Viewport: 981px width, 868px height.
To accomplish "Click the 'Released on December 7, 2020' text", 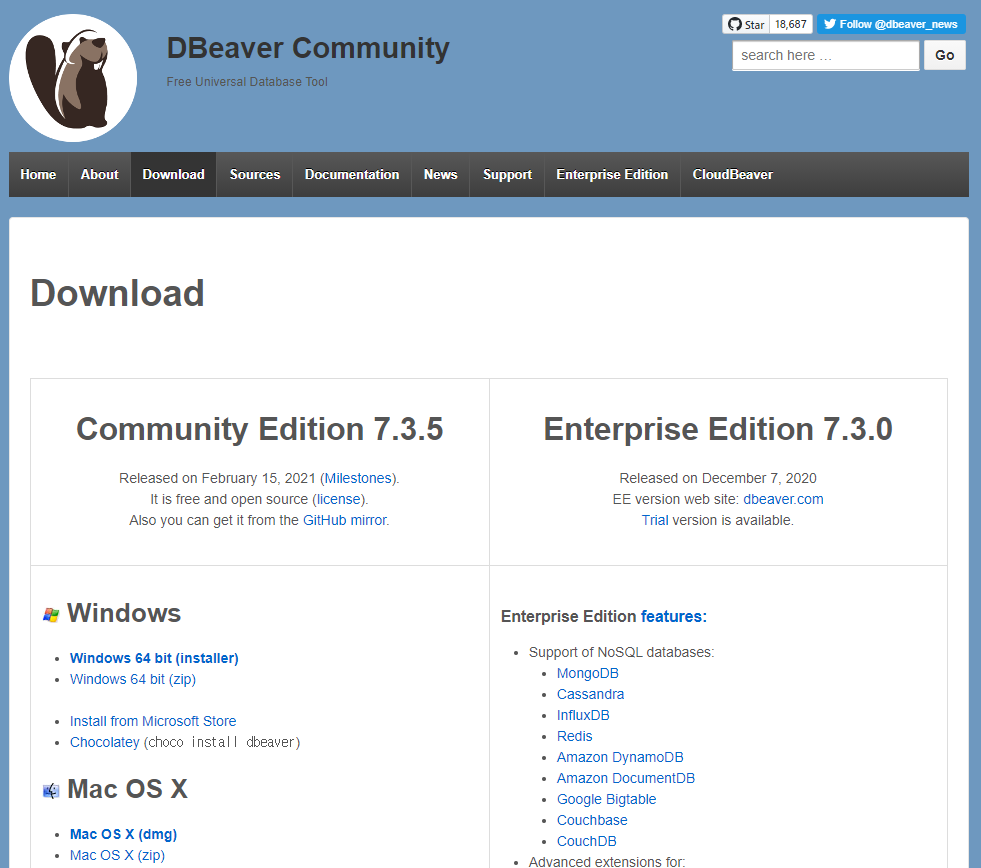I will coord(718,478).
